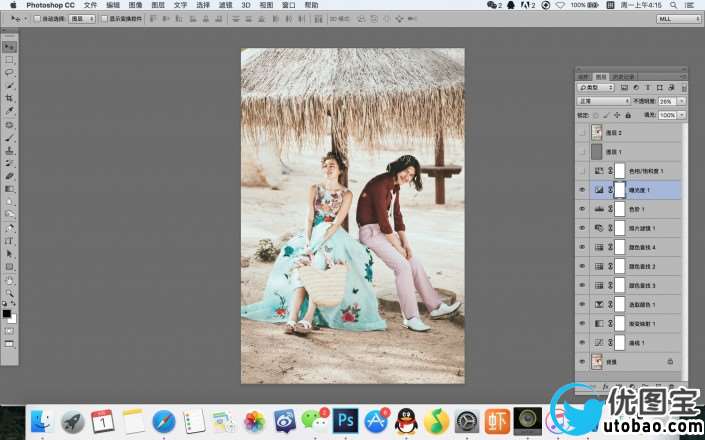Open the 编辑 Edit menu
The width and height of the screenshot is (705, 440).
pyautogui.click(x=113, y=5)
